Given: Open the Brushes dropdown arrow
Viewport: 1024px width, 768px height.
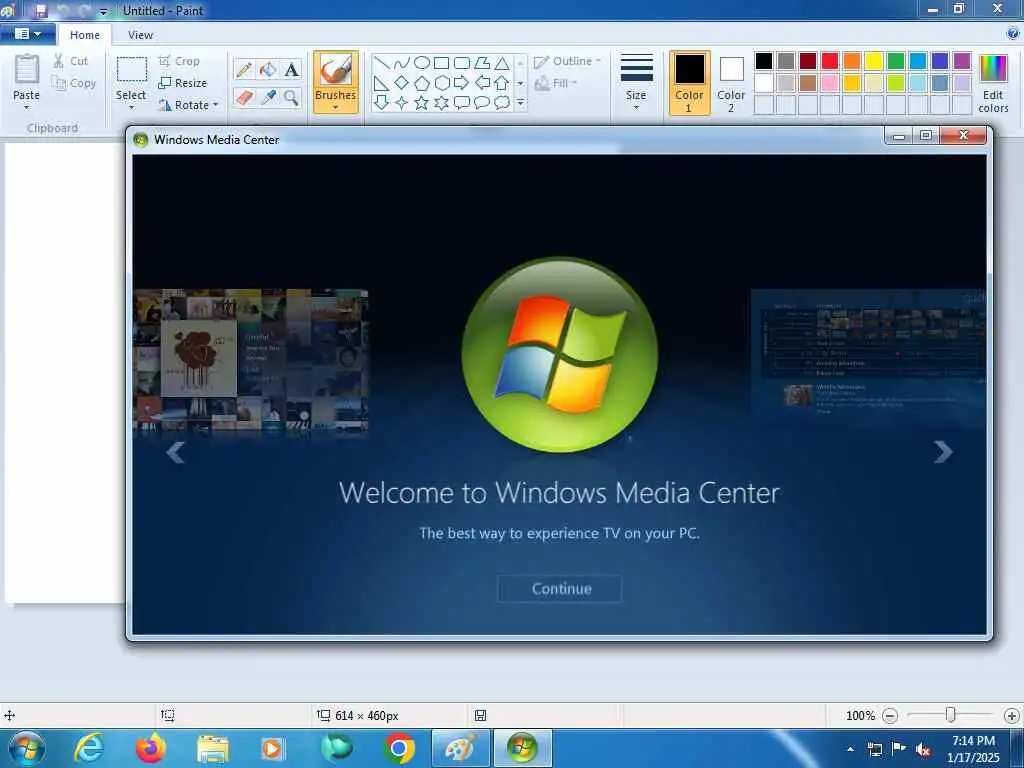Looking at the screenshot, I should 335,108.
